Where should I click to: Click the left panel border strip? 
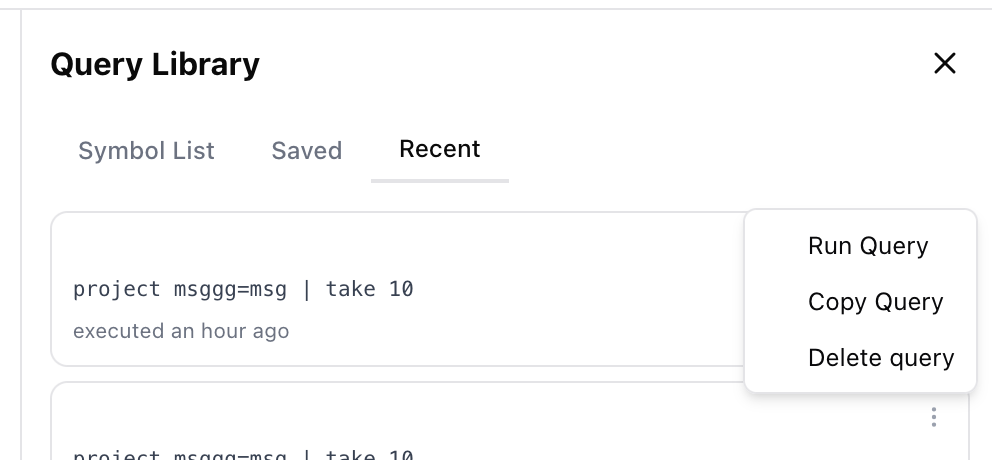point(21,234)
